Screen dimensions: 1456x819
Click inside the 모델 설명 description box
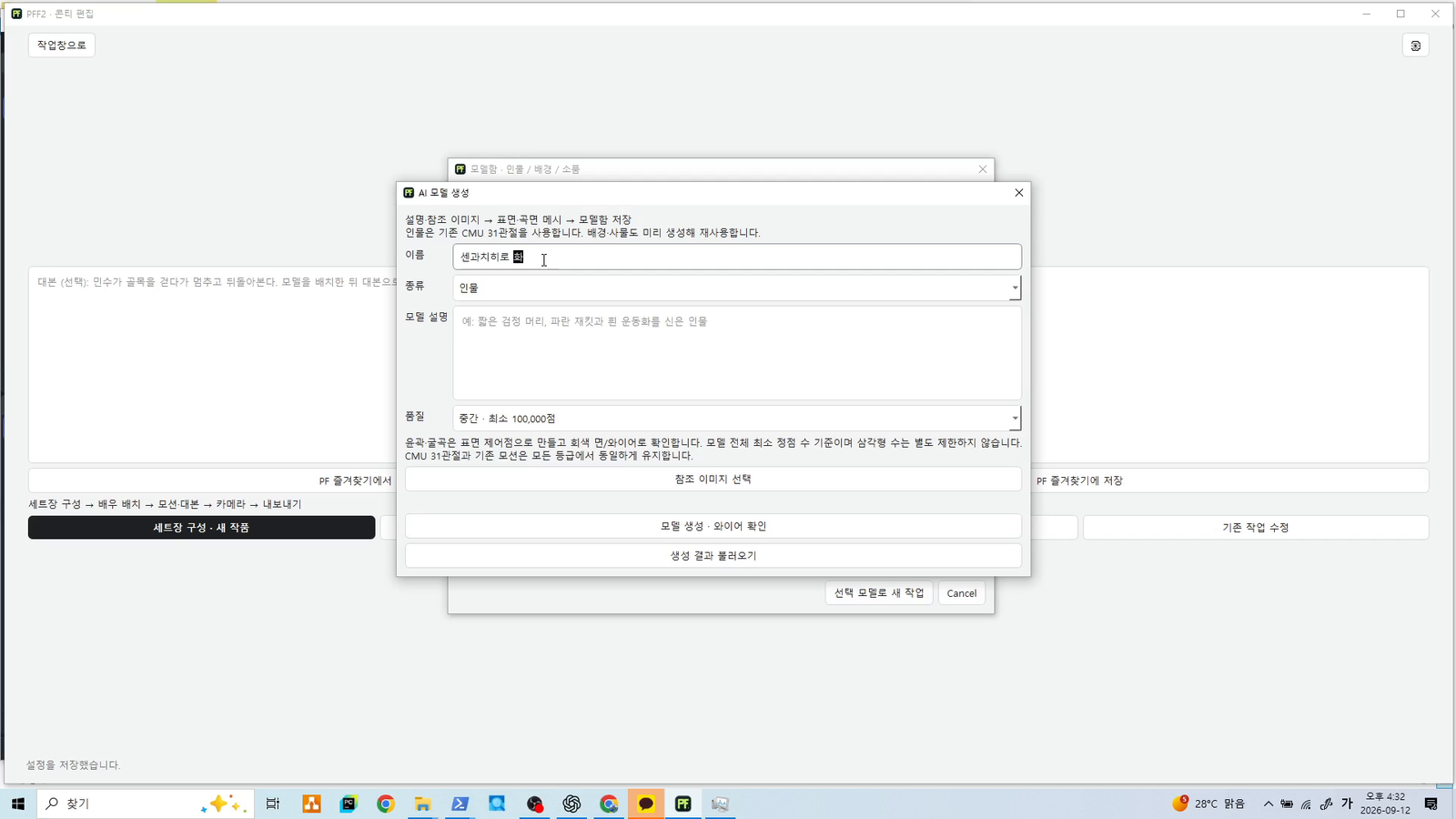737,353
